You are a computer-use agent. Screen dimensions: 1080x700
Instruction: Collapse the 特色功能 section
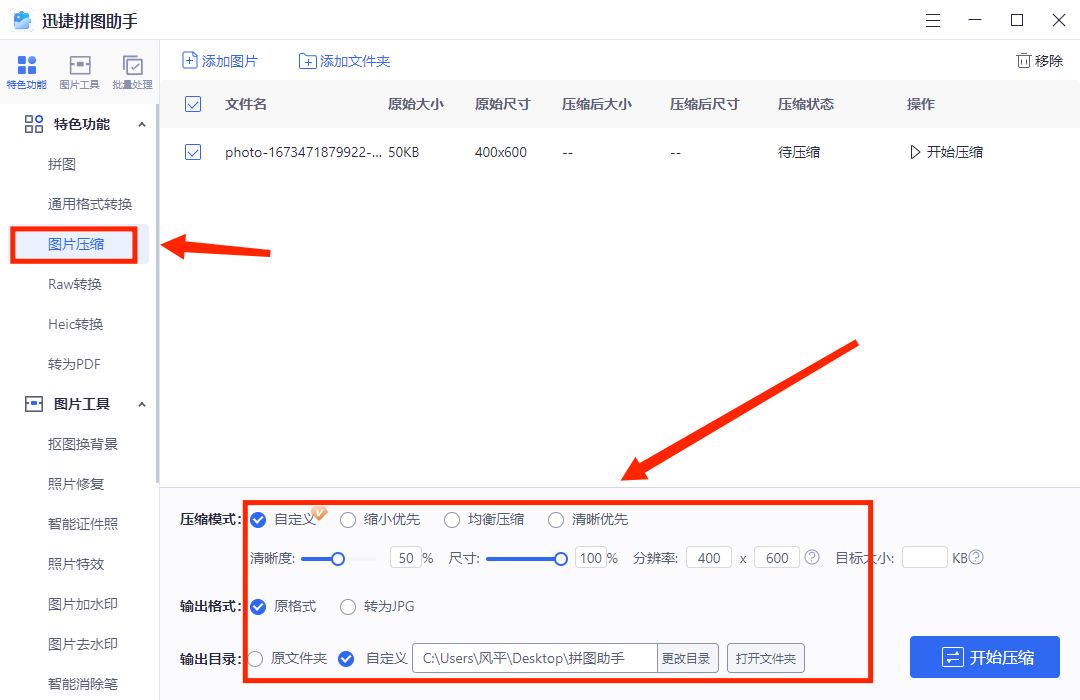pos(144,123)
